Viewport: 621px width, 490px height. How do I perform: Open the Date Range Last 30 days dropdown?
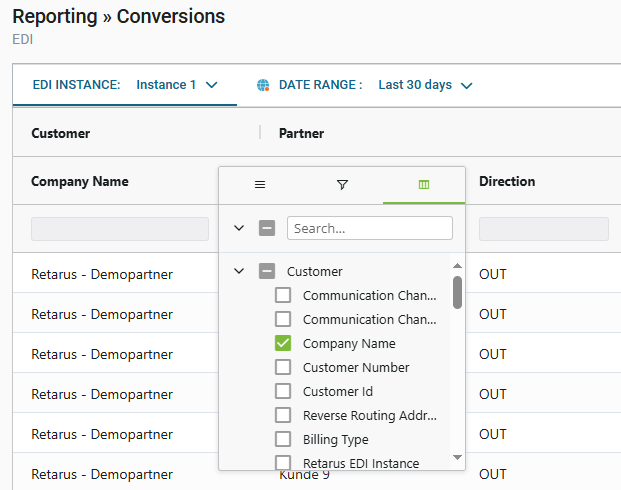pos(425,85)
